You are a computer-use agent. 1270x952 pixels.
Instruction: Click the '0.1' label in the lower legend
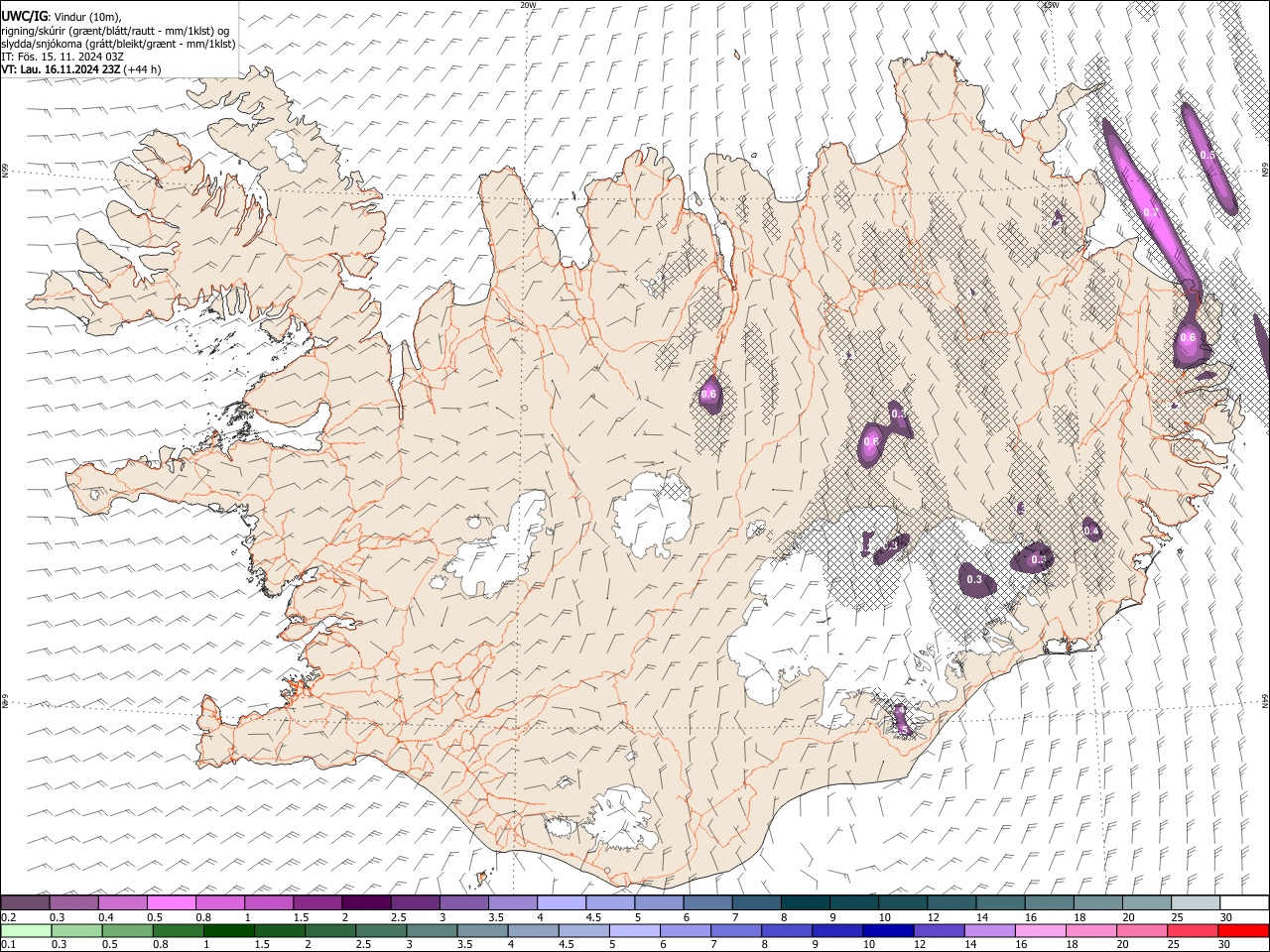[8, 945]
